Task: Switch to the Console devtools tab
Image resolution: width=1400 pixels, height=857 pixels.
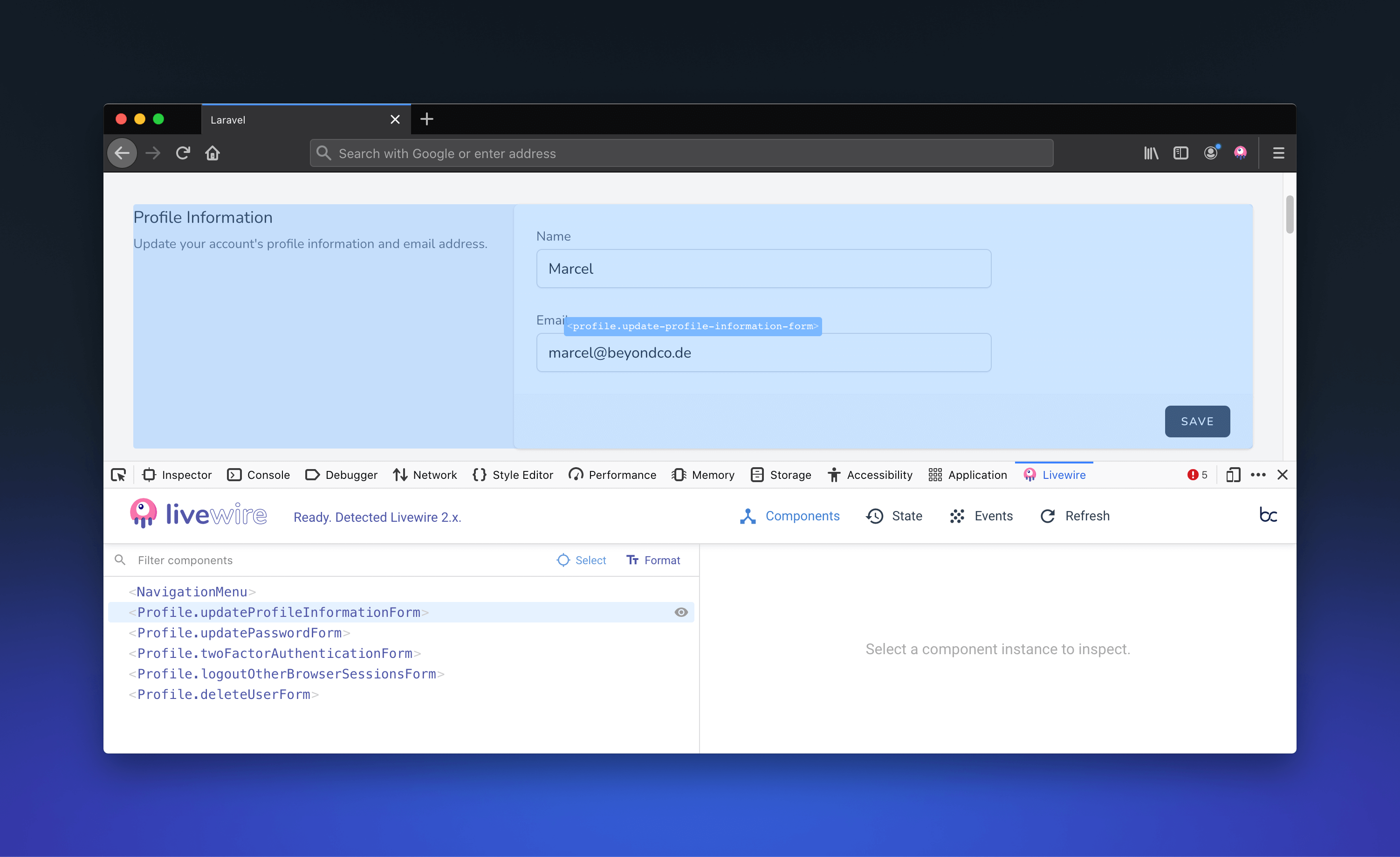Action: tap(258, 475)
